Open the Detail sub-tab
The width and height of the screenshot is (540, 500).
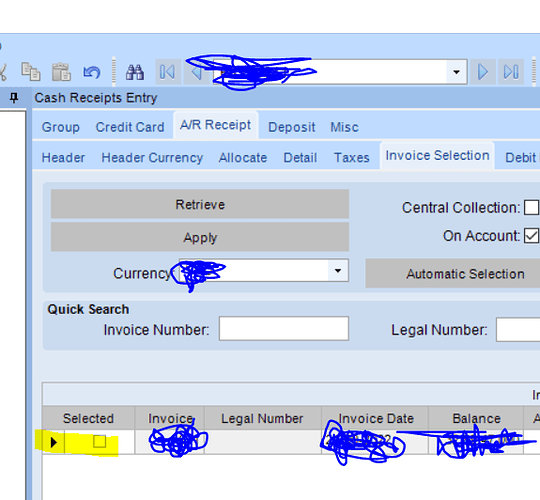pyautogui.click(x=300, y=158)
